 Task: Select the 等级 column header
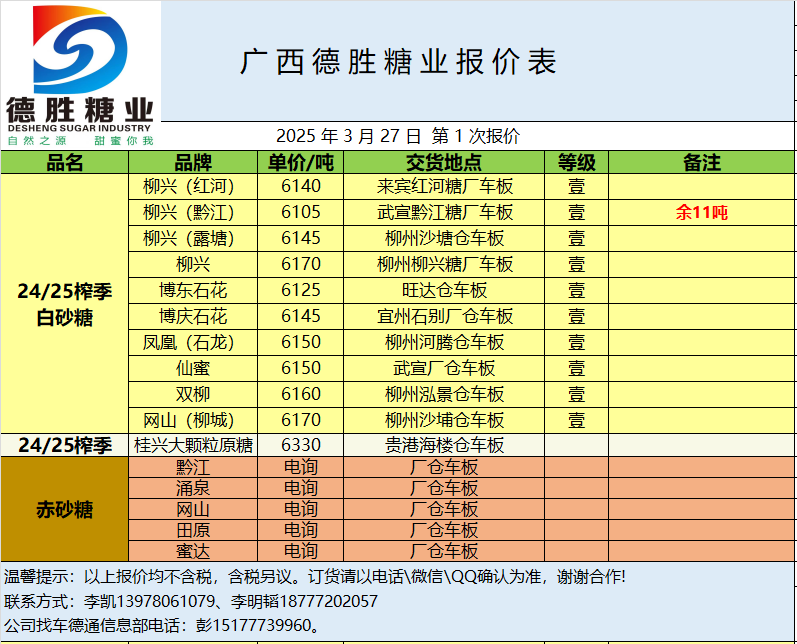pyautogui.click(x=576, y=162)
